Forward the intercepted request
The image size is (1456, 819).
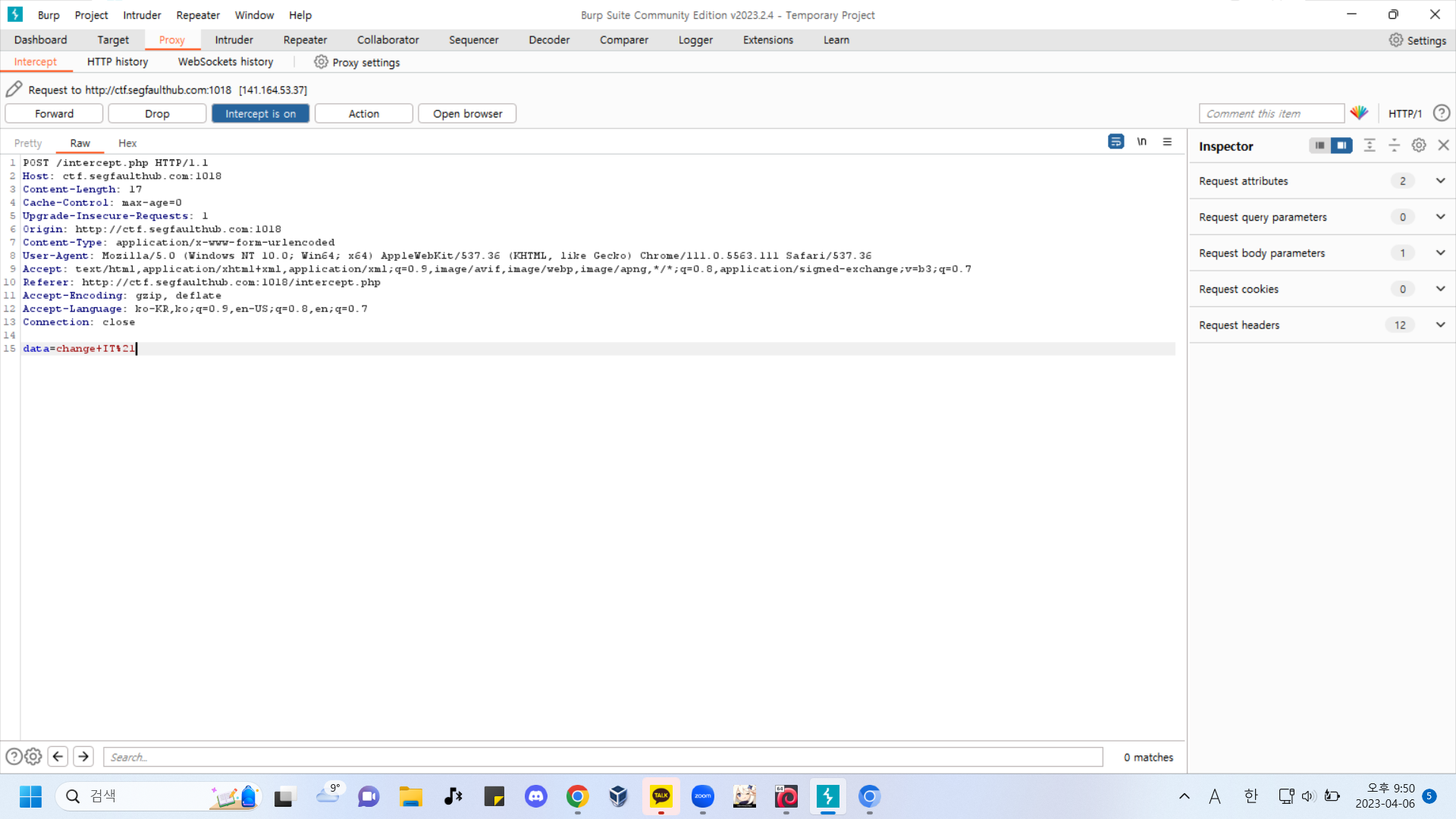[x=54, y=114]
